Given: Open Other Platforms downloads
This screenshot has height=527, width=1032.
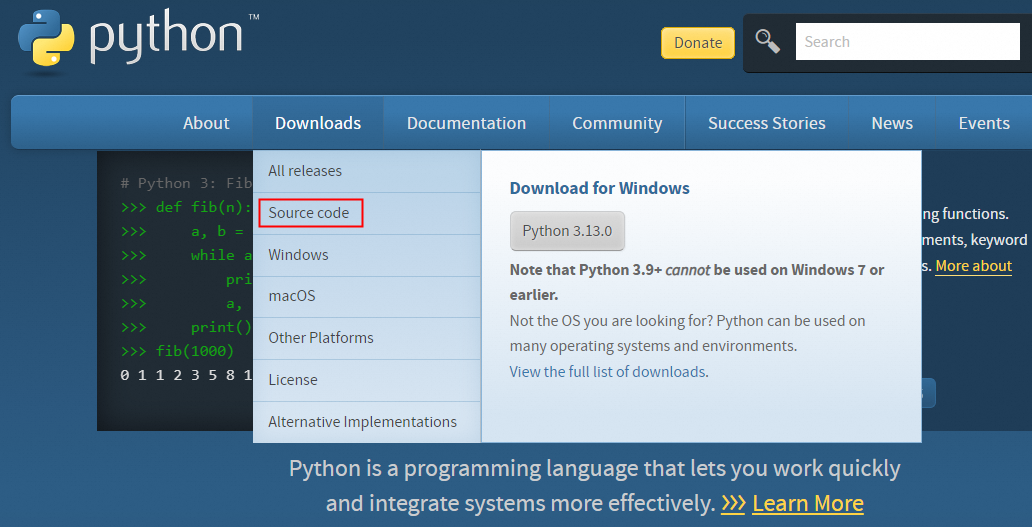Looking at the screenshot, I should click(321, 338).
